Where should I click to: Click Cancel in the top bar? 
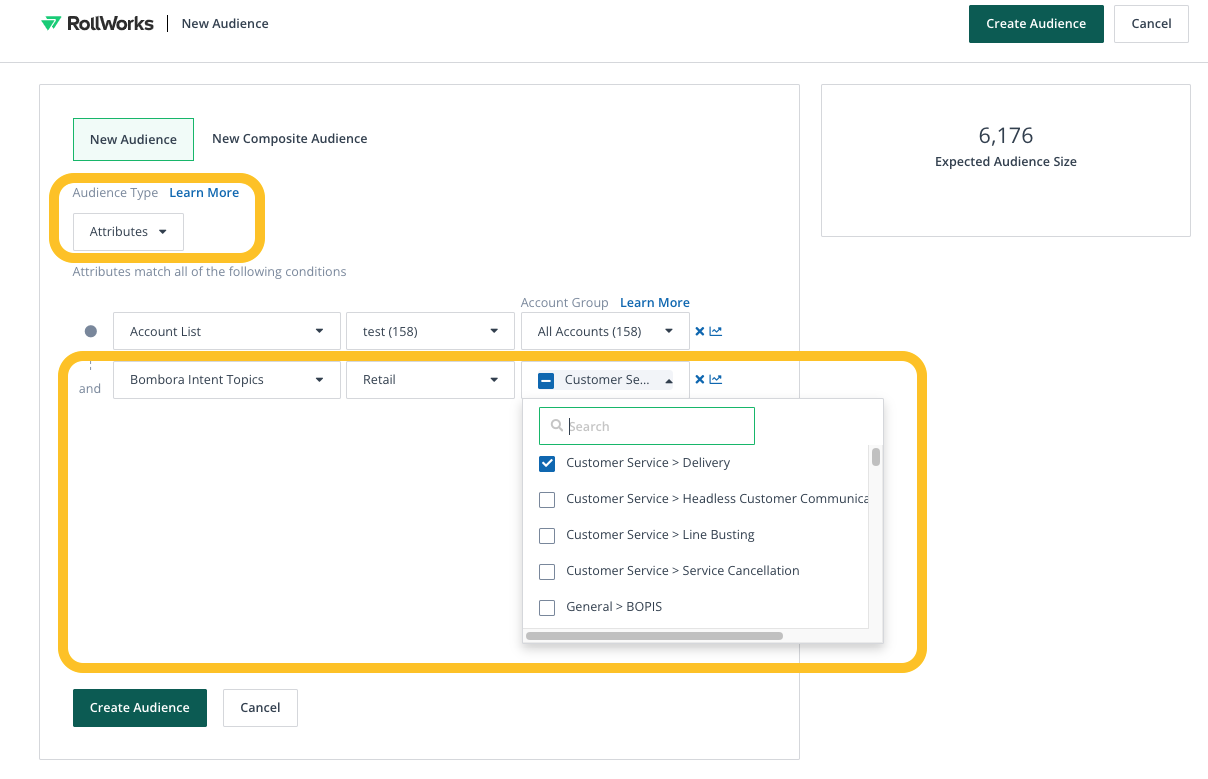1151,24
